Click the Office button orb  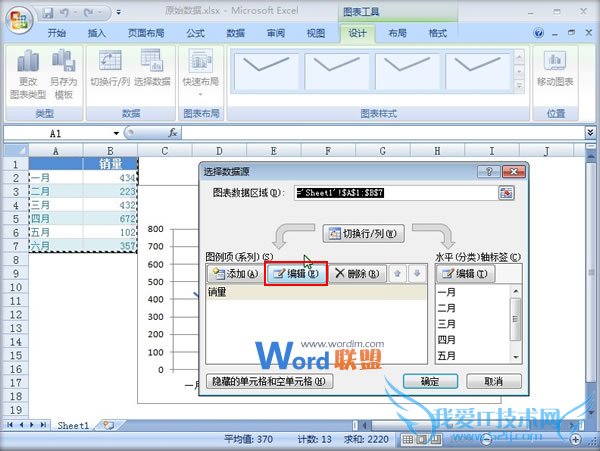pyautogui.click(x=18, y=20)
